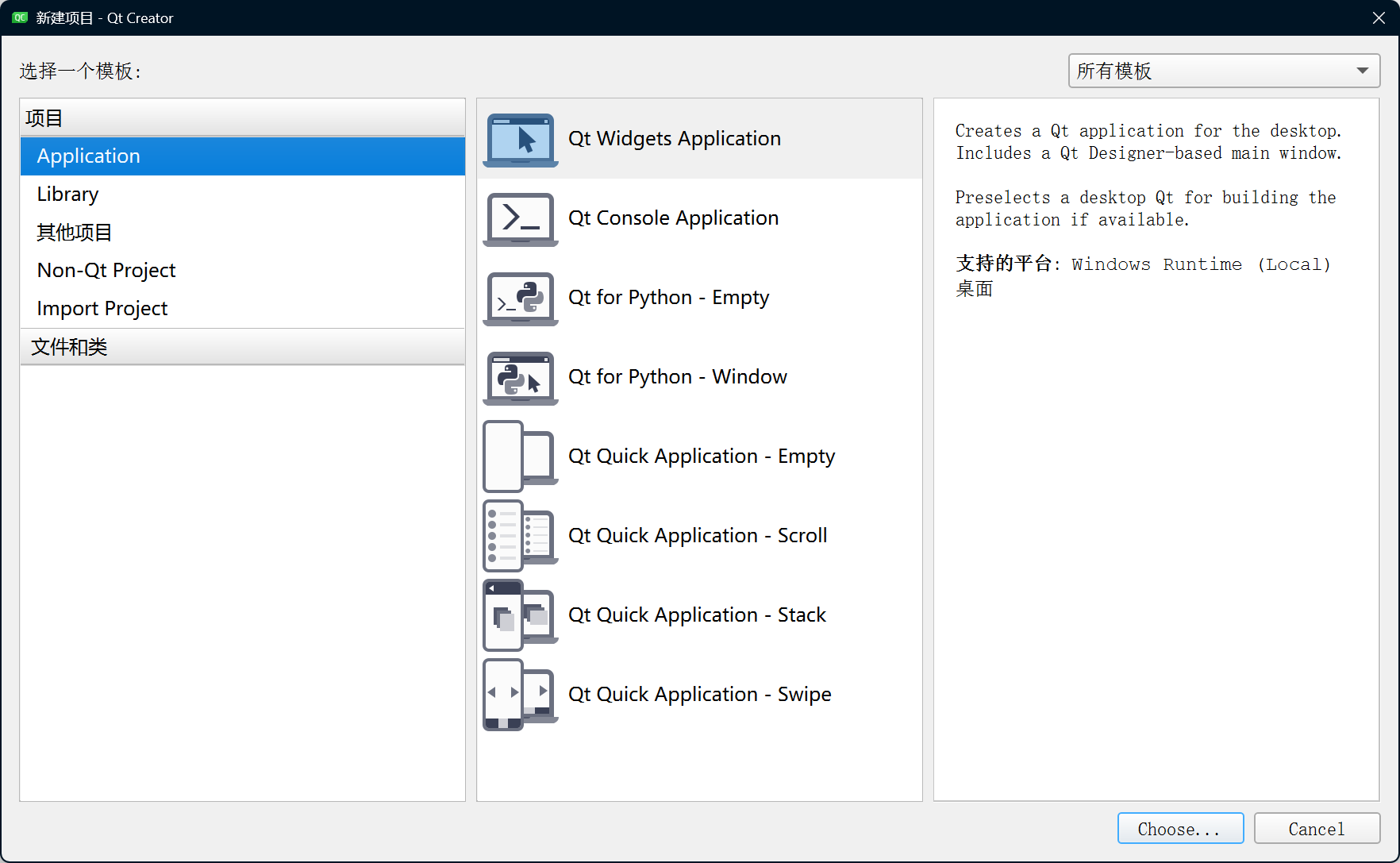Click the Qt Quick Application - Scroll label

pos(698,536)
